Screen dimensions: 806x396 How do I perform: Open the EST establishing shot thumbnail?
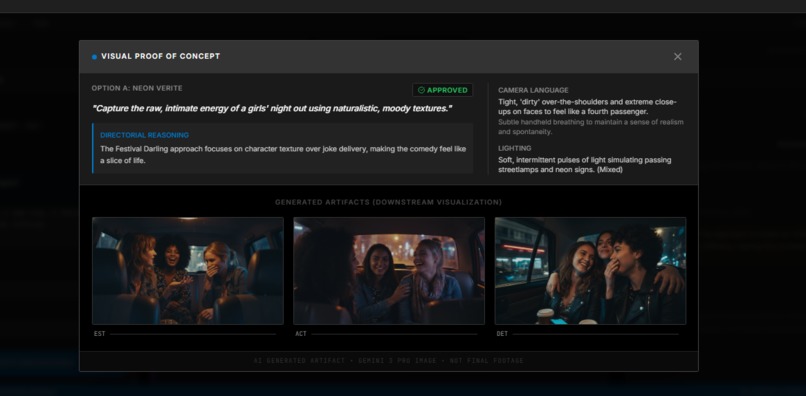(188, 271)
